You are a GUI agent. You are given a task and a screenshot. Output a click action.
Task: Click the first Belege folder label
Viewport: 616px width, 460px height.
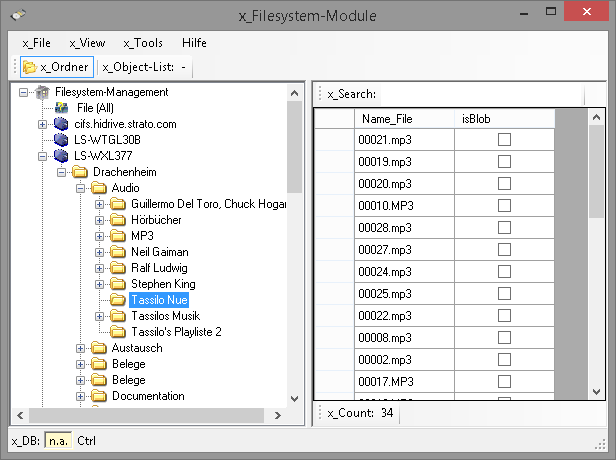tap(128, 364)
